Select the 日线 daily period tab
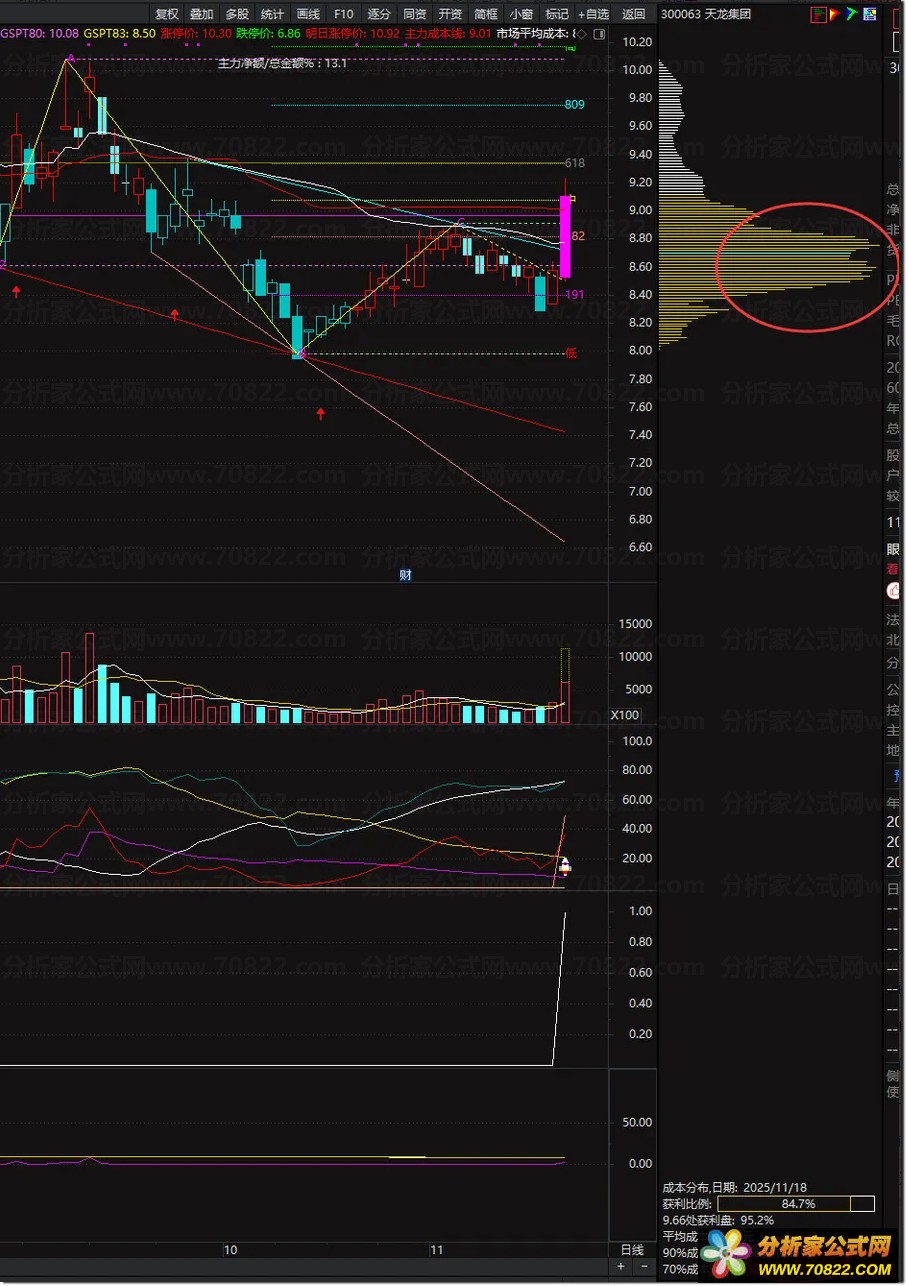This screenshot has width=908, height=1286. (632, 1250)
